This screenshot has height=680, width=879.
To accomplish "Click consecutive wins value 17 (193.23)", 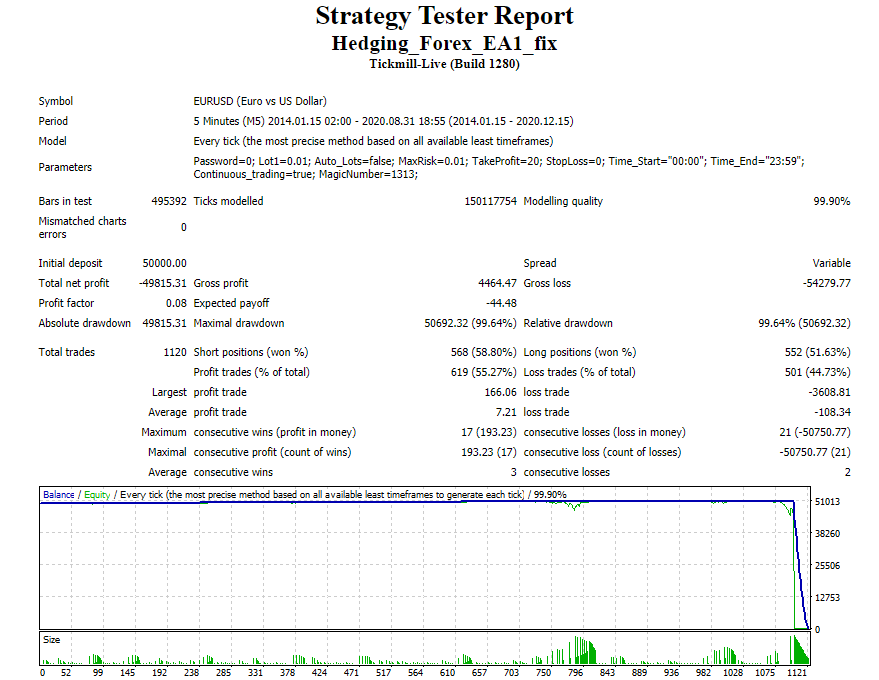I will (489, 432).
